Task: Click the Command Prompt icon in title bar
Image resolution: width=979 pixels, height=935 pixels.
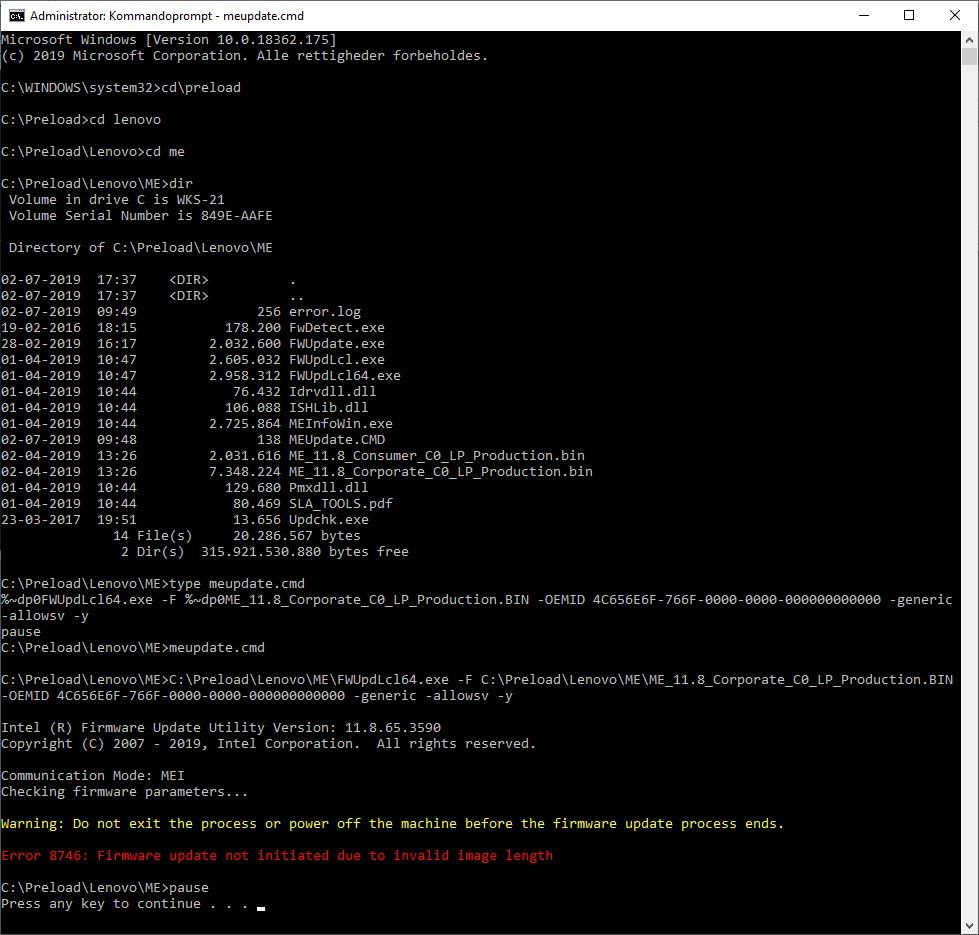Action: coord(16,16)
